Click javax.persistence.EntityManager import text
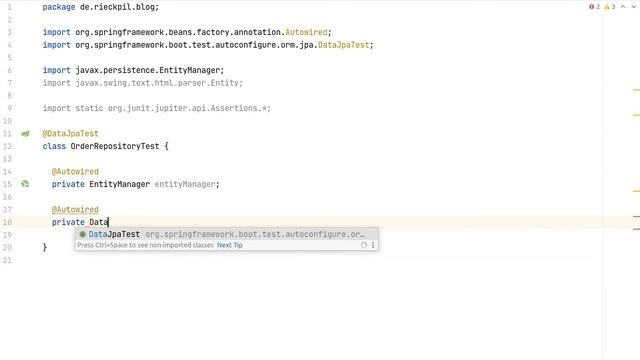The width and height of the screenshot is (640, 360). tap(148, 70)
